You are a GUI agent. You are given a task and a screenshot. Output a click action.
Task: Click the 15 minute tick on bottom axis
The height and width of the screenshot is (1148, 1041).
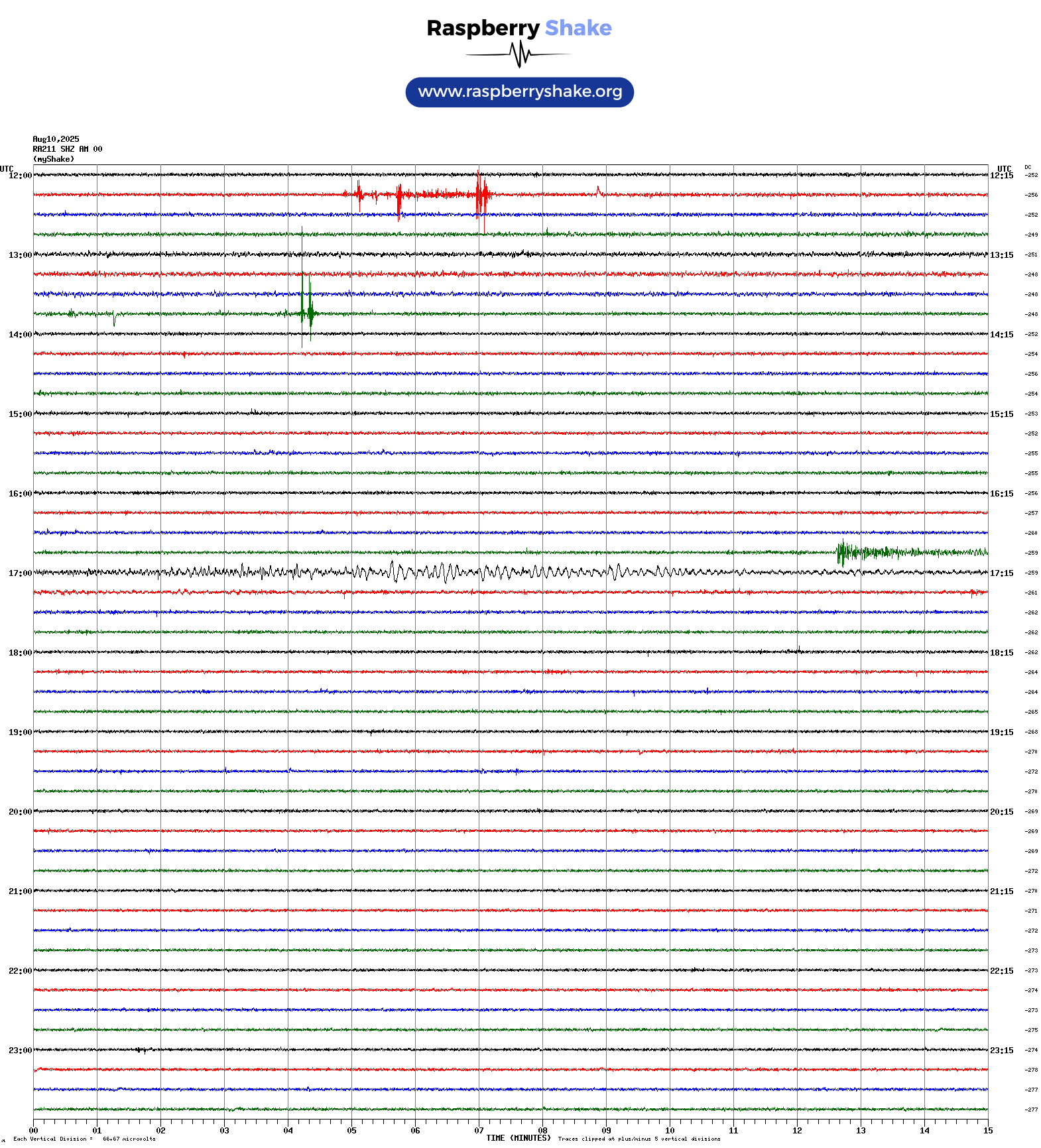tap(987, 1131)
